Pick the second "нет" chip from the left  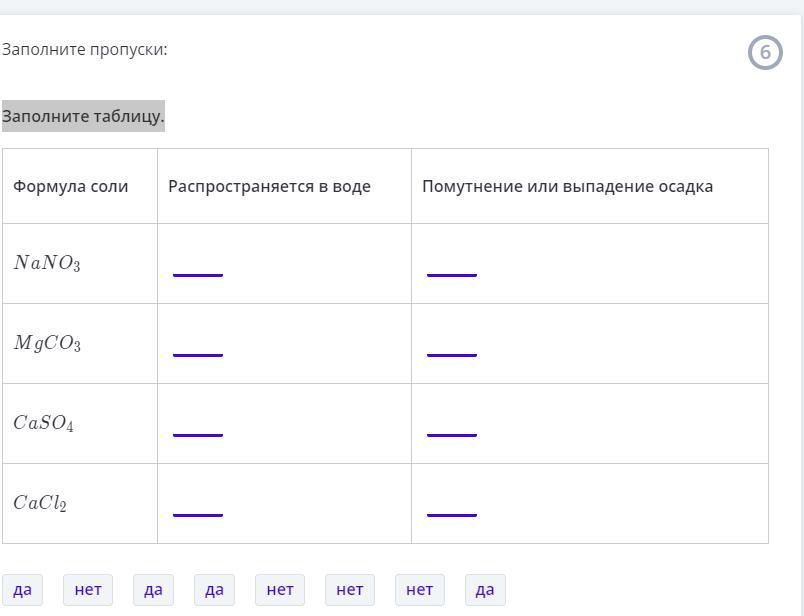[280, 590]
